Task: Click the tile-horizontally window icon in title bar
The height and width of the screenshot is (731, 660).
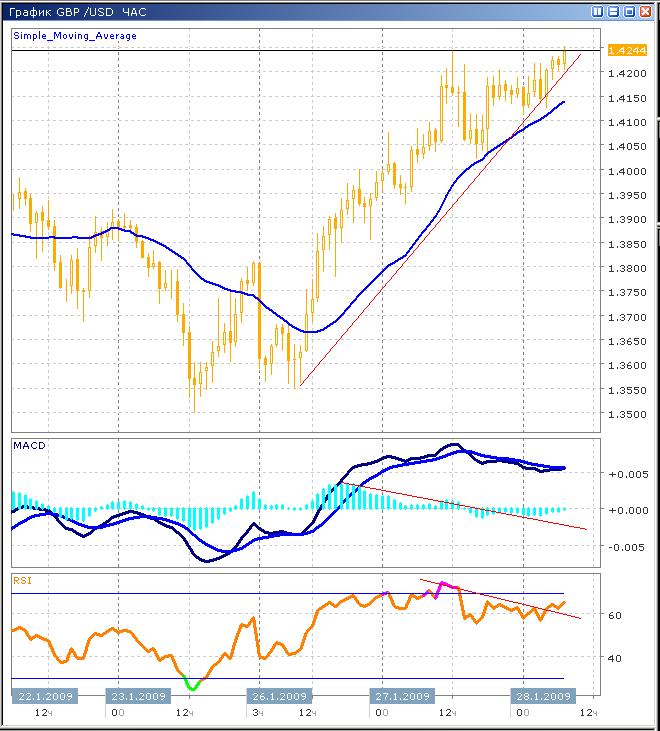Action: (613, 11)
